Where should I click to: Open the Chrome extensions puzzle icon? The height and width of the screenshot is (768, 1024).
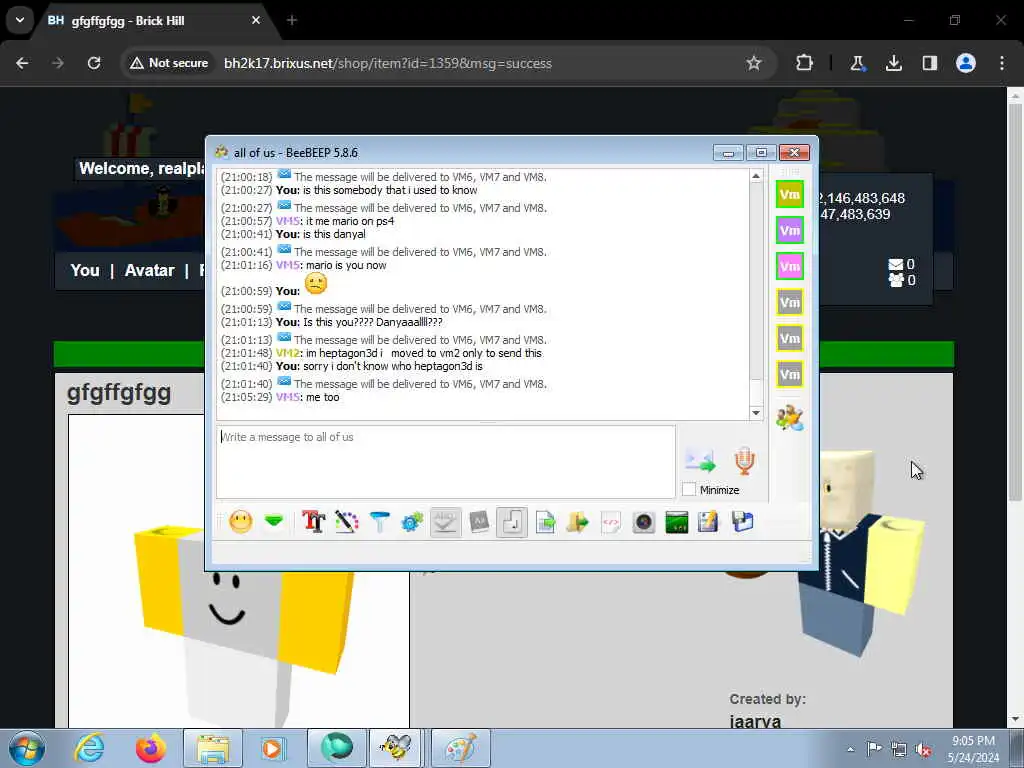[x=805, y=63]
